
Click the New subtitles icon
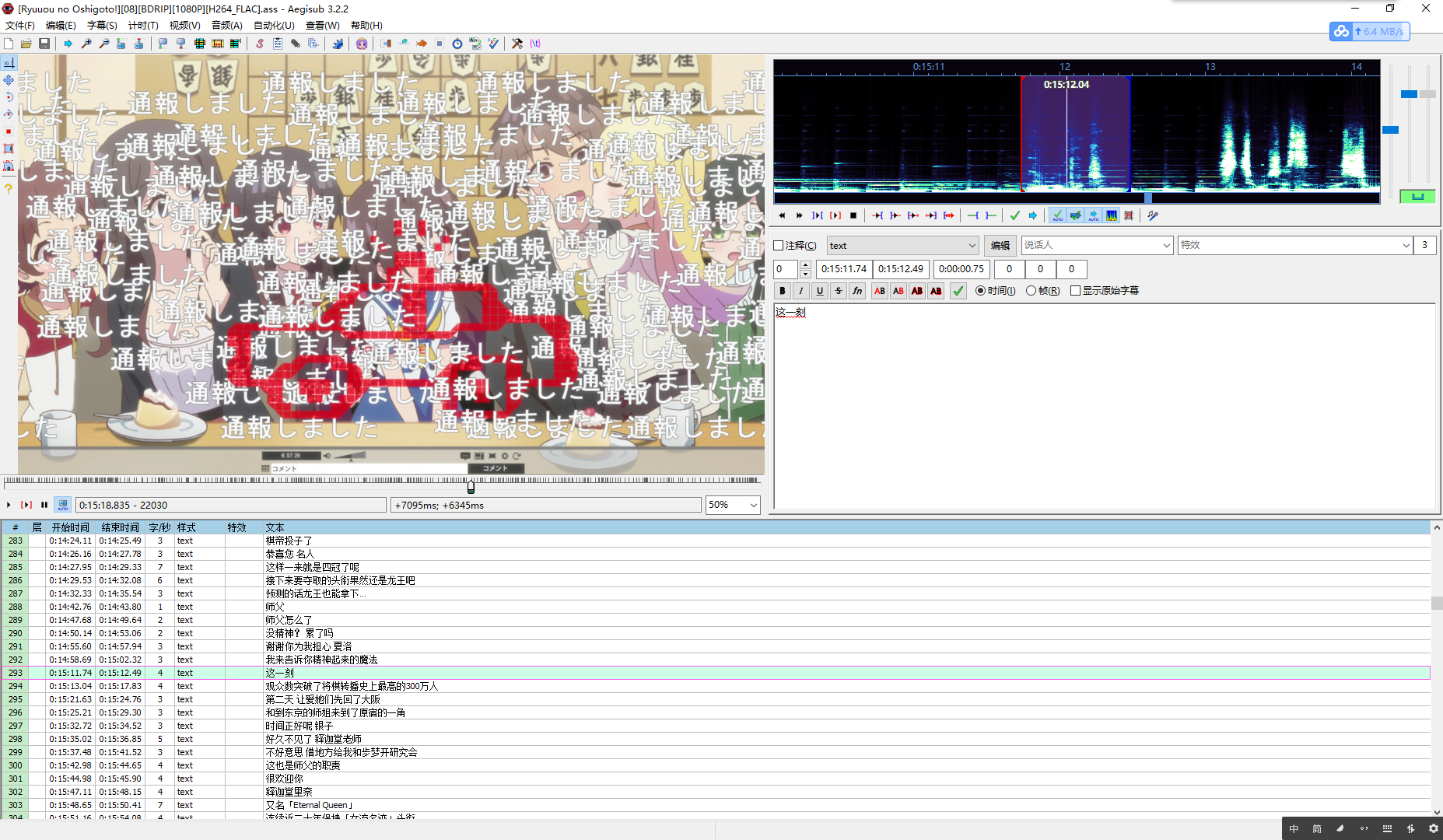(x=9, y=44)
